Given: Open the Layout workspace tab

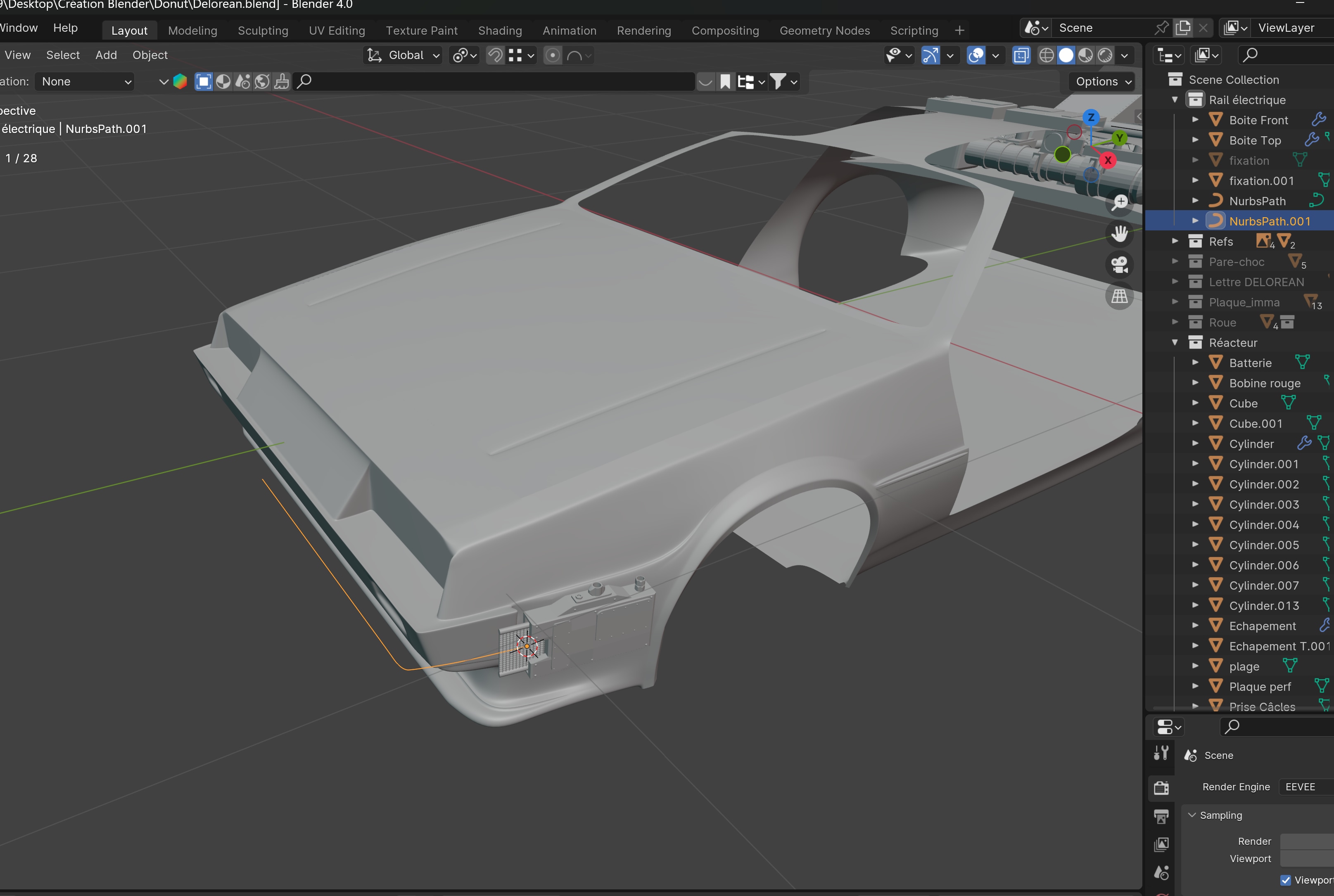Looking at the screenshot, I should click(x=129, y=31).
